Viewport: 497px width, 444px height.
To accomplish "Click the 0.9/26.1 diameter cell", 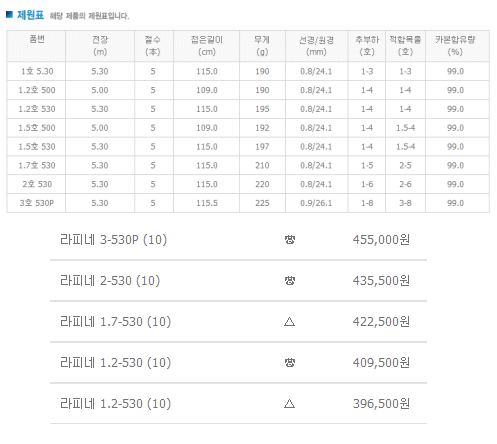I will (316, 203).
